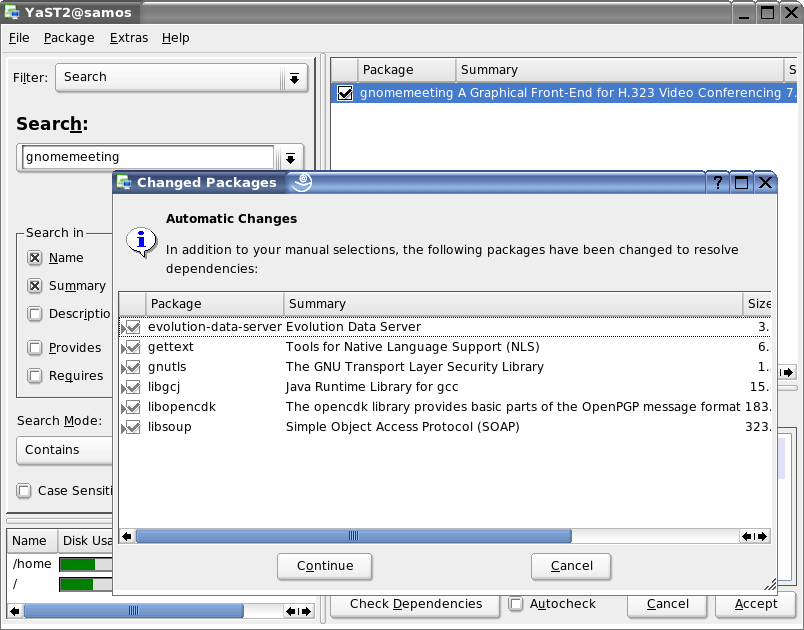Open the Package menu
Viewport: 804px width, 630px height.
pyautogui.click(x=69, y=38)
